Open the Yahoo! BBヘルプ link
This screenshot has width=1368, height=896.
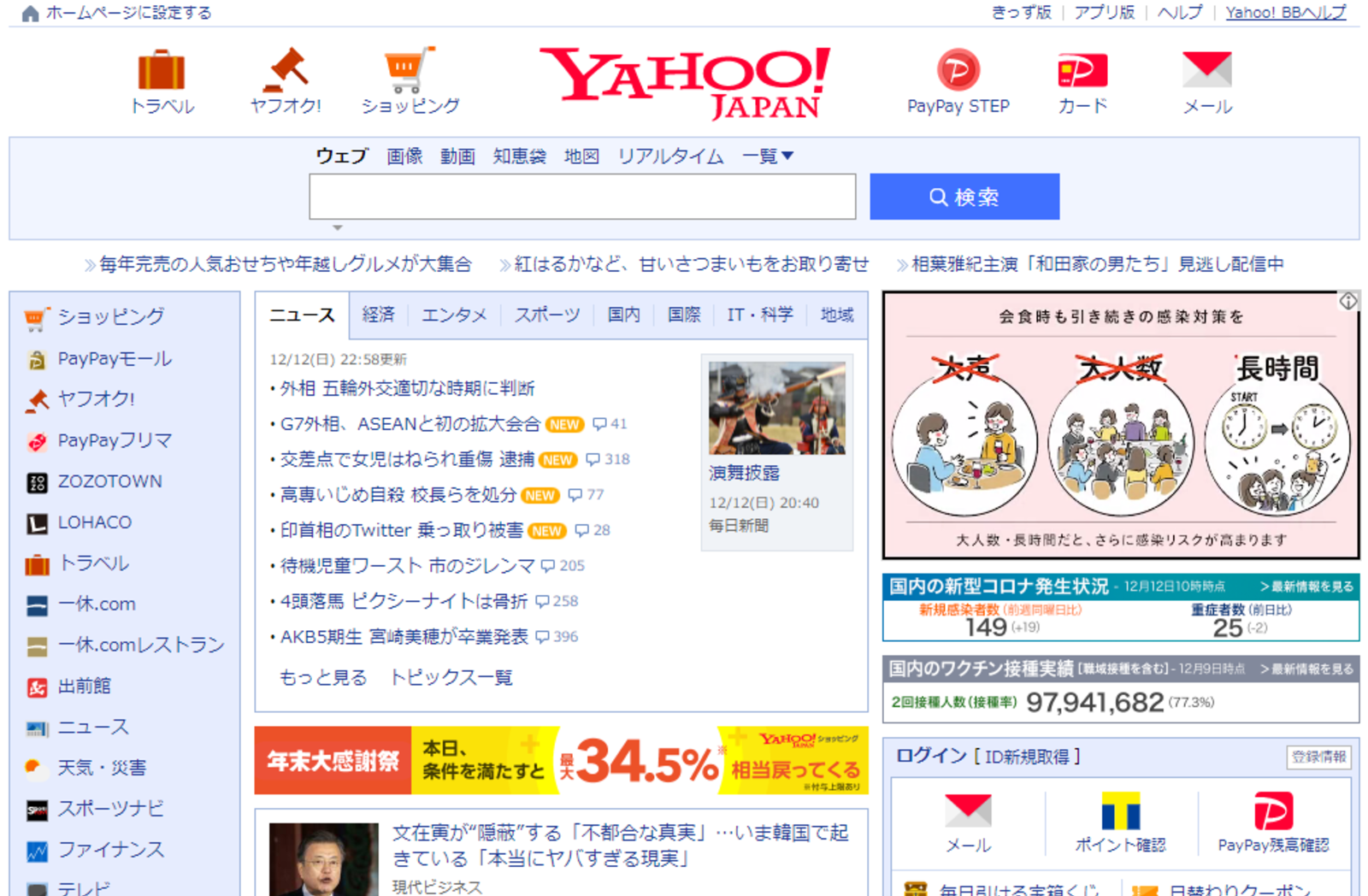coord(1286,13)
